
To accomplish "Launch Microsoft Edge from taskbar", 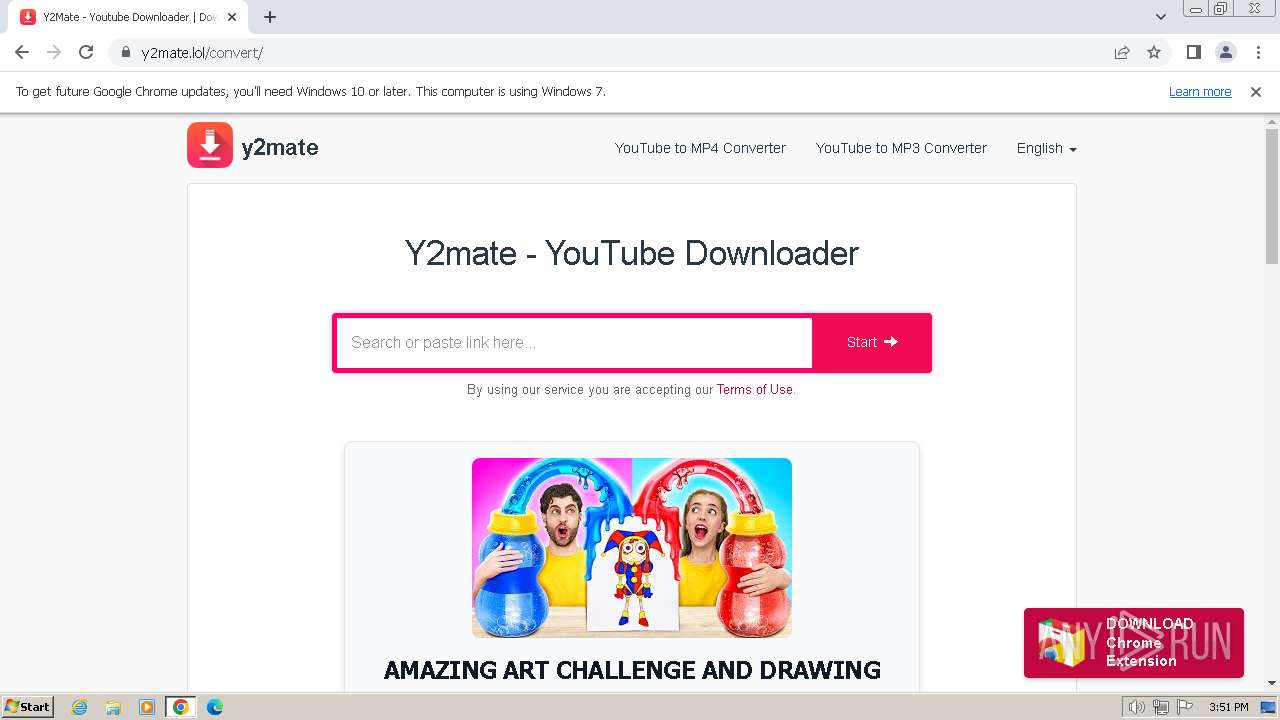I will click(x=214, y=707).
